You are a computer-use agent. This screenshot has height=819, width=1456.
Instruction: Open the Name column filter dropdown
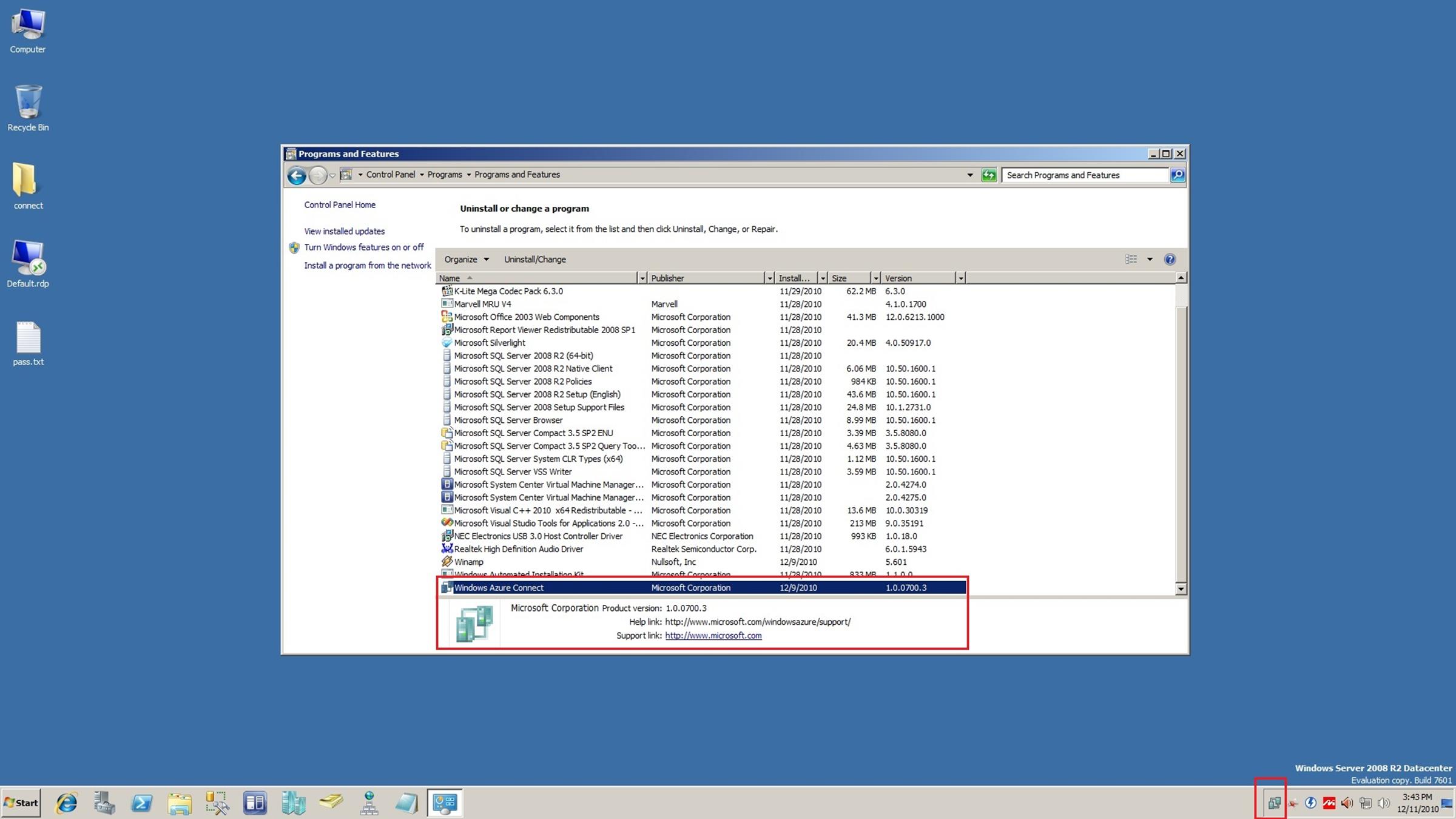[x=642, y=278]
